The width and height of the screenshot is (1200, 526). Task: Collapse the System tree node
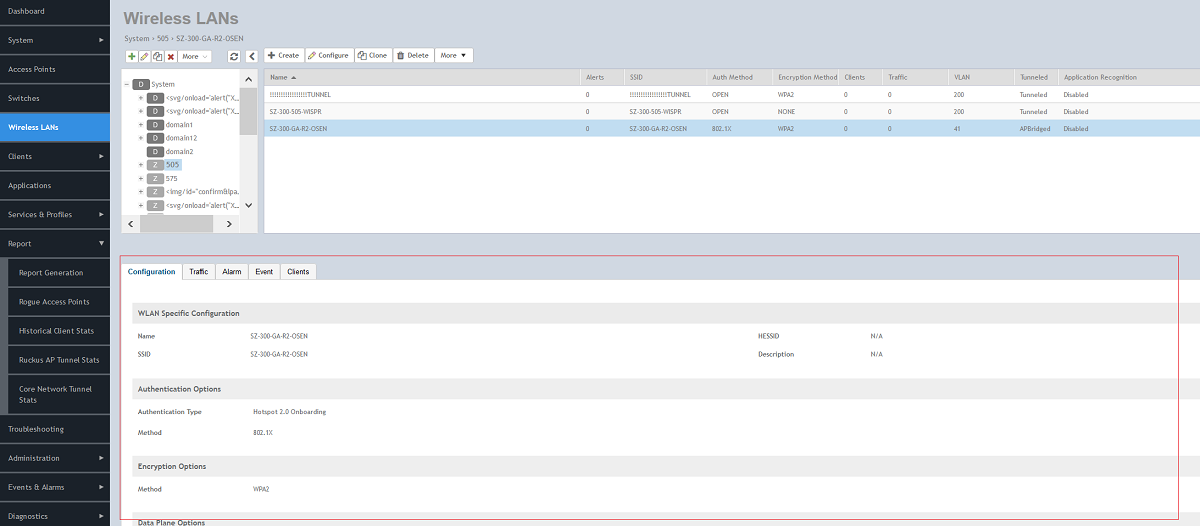point(126,85)
